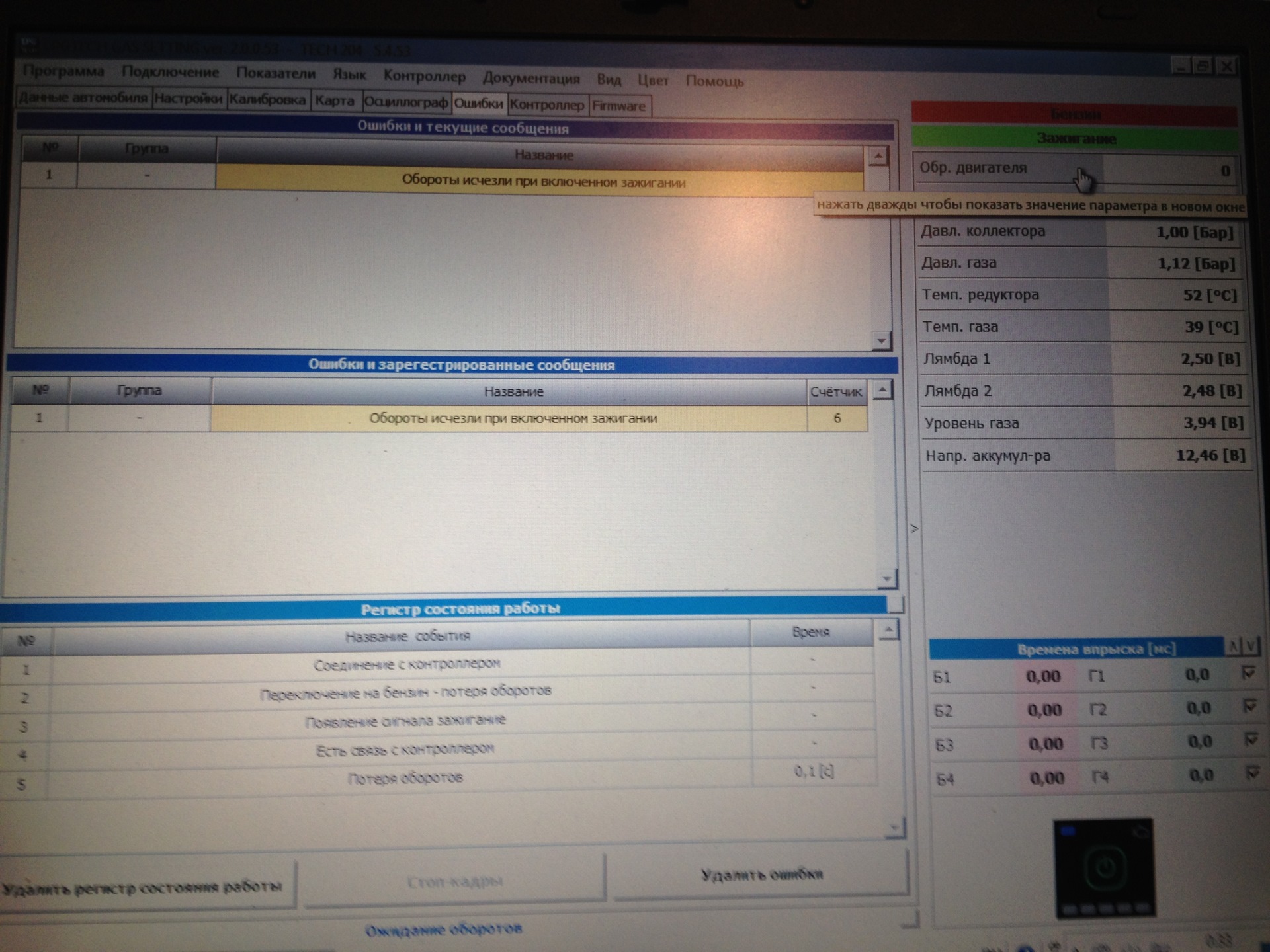Click the Стоп-кадры button

coord(454,881)
